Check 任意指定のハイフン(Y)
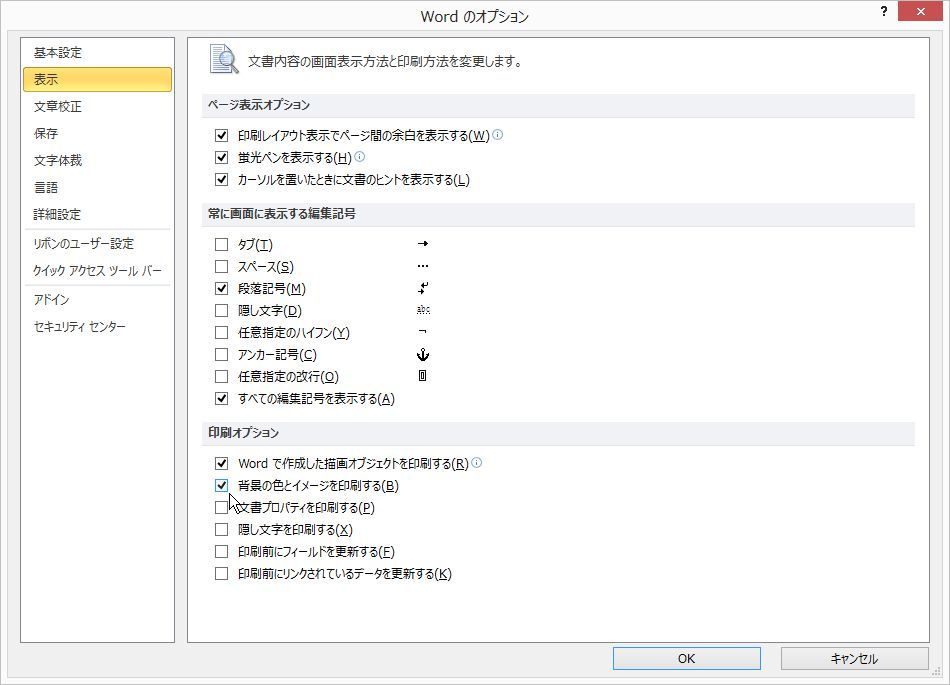This screenshot has width=950, height=685. coord(221,333)
